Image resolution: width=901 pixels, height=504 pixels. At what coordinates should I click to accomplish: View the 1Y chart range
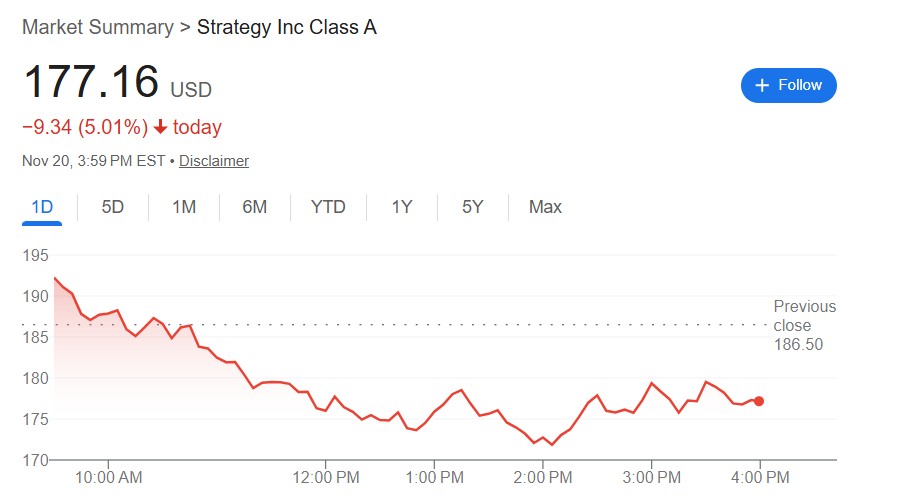[401, 207]
